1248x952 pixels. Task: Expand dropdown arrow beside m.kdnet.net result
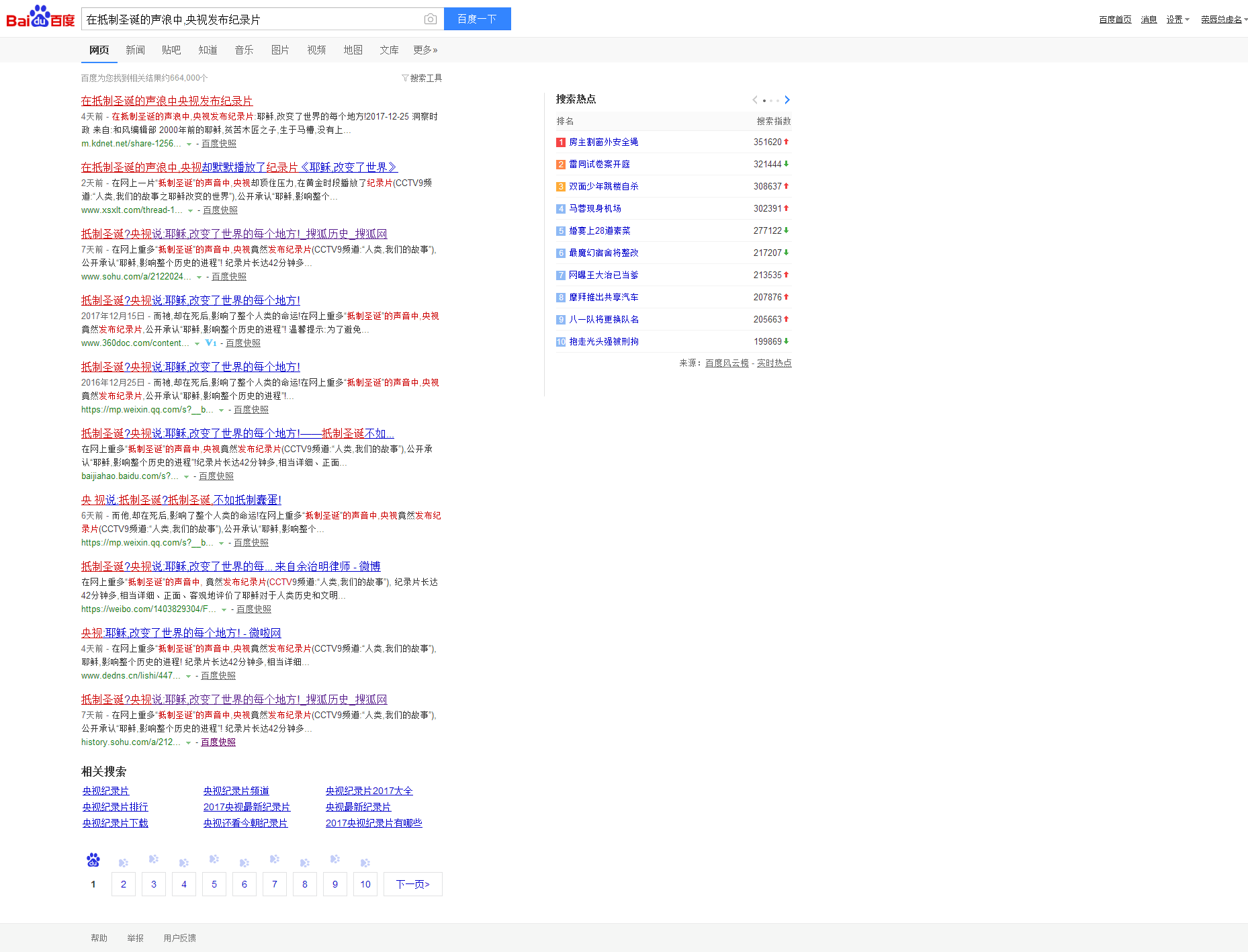[189, 144]
